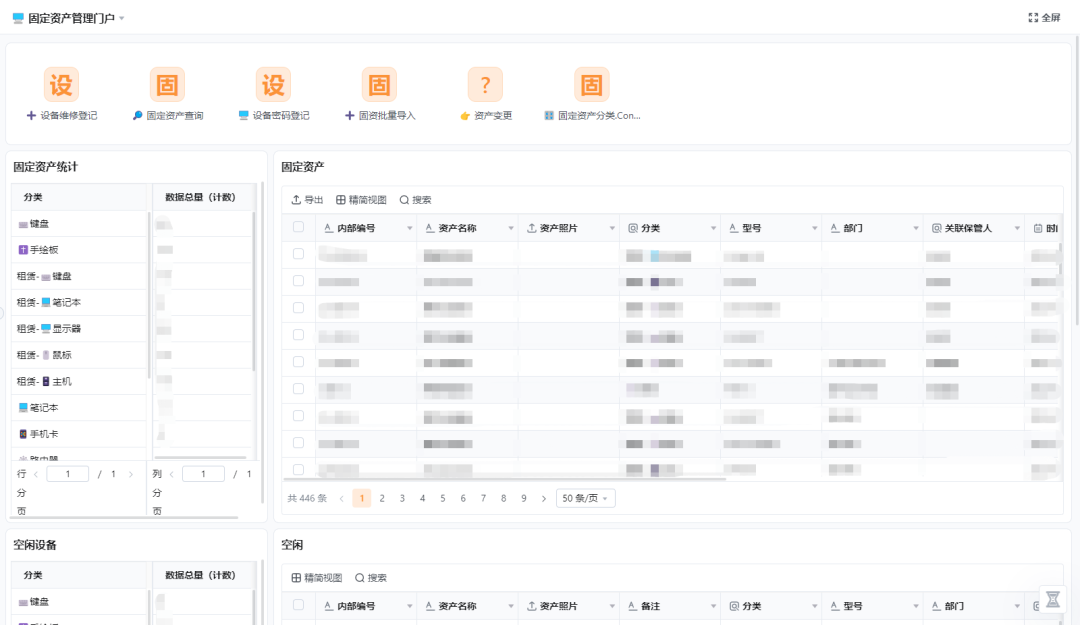
Task: Open the 设备维修登记 shortcut icon
Action: click(61, 85)
